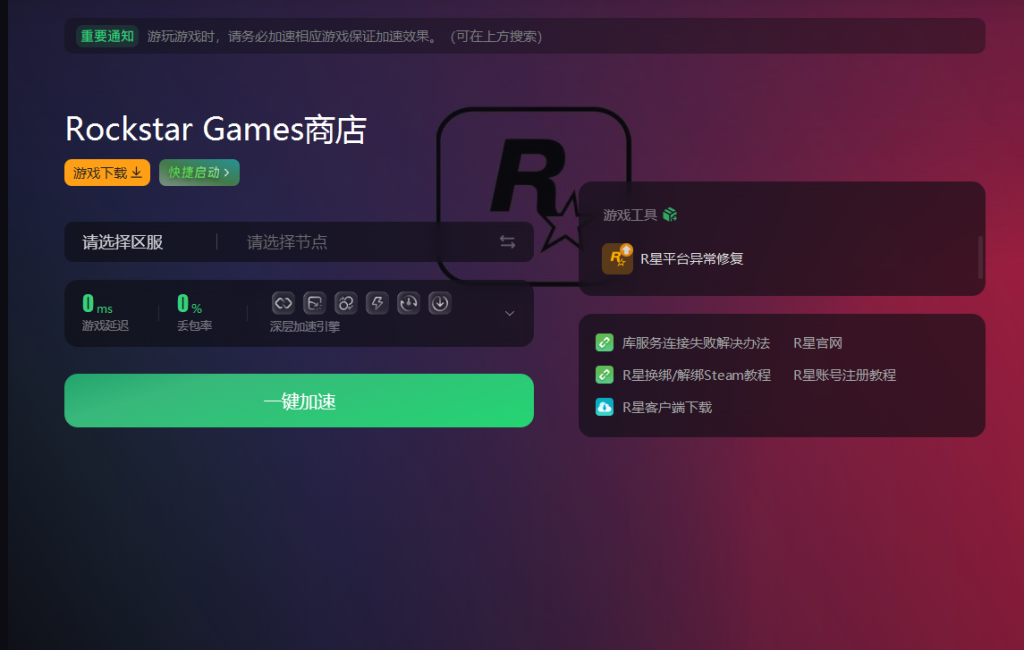This screenshot has width=1024, height=650.
Task: Click the 0 ms 游戏延迟 latency value
Action: 97,304
